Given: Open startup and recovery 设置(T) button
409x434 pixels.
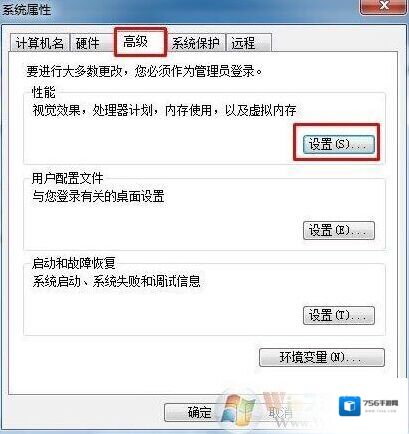Looking at the screenshot, I should click(x=339, y=315).
